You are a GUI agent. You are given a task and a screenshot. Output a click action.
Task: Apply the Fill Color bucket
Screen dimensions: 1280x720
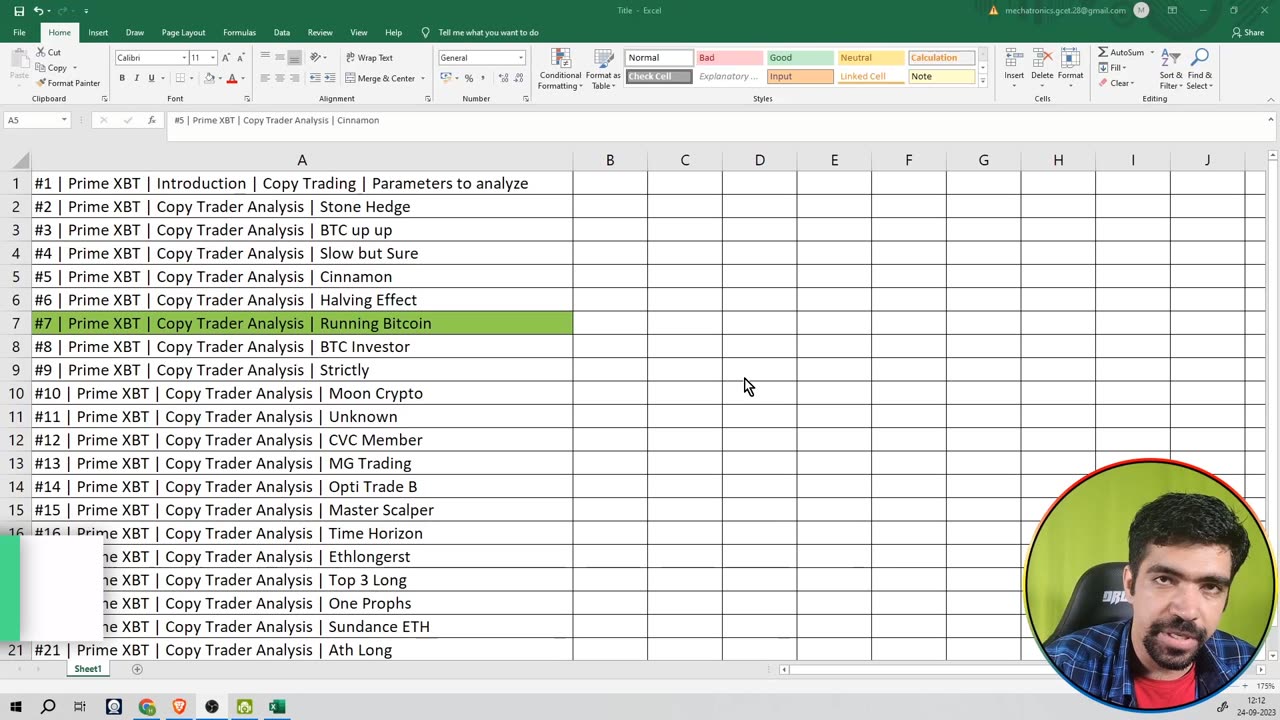209,78
